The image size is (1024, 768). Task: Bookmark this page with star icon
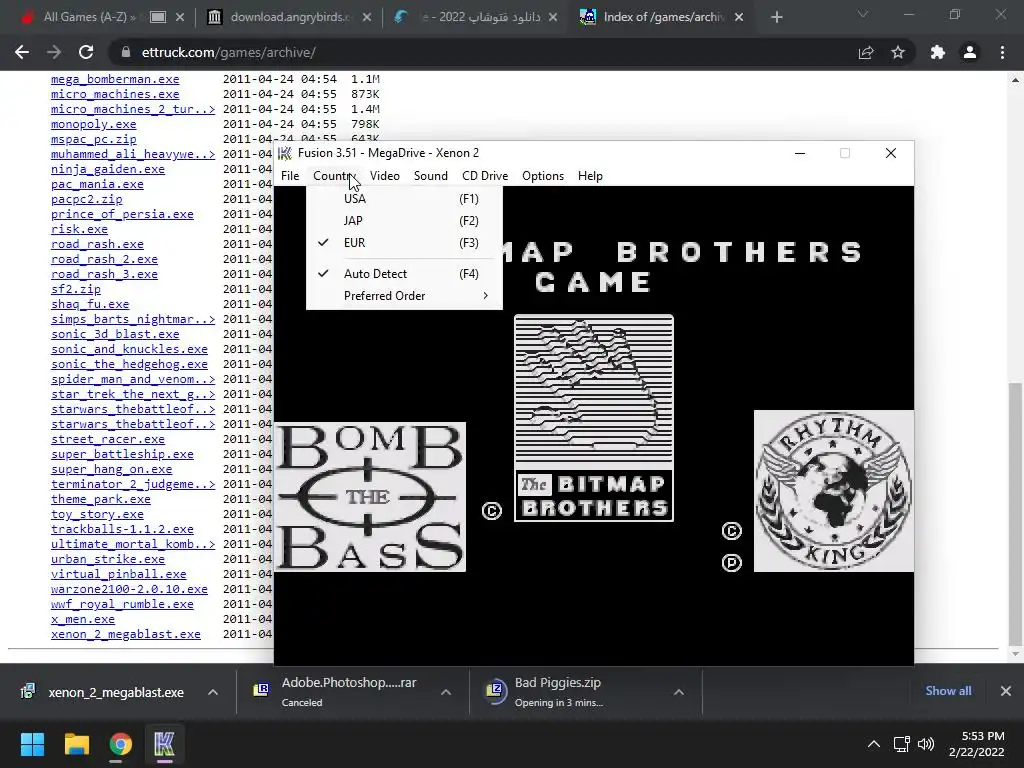click(x=898, y=52)
